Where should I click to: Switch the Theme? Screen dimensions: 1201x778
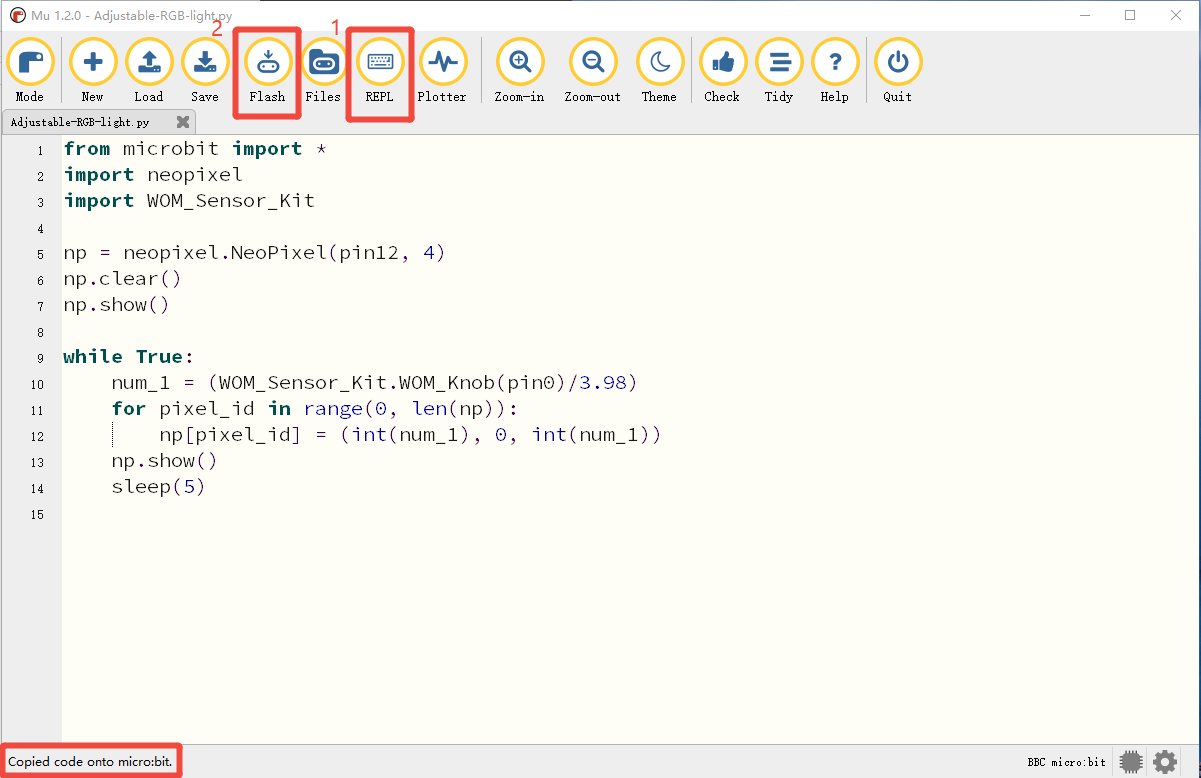tap(660, 70)
